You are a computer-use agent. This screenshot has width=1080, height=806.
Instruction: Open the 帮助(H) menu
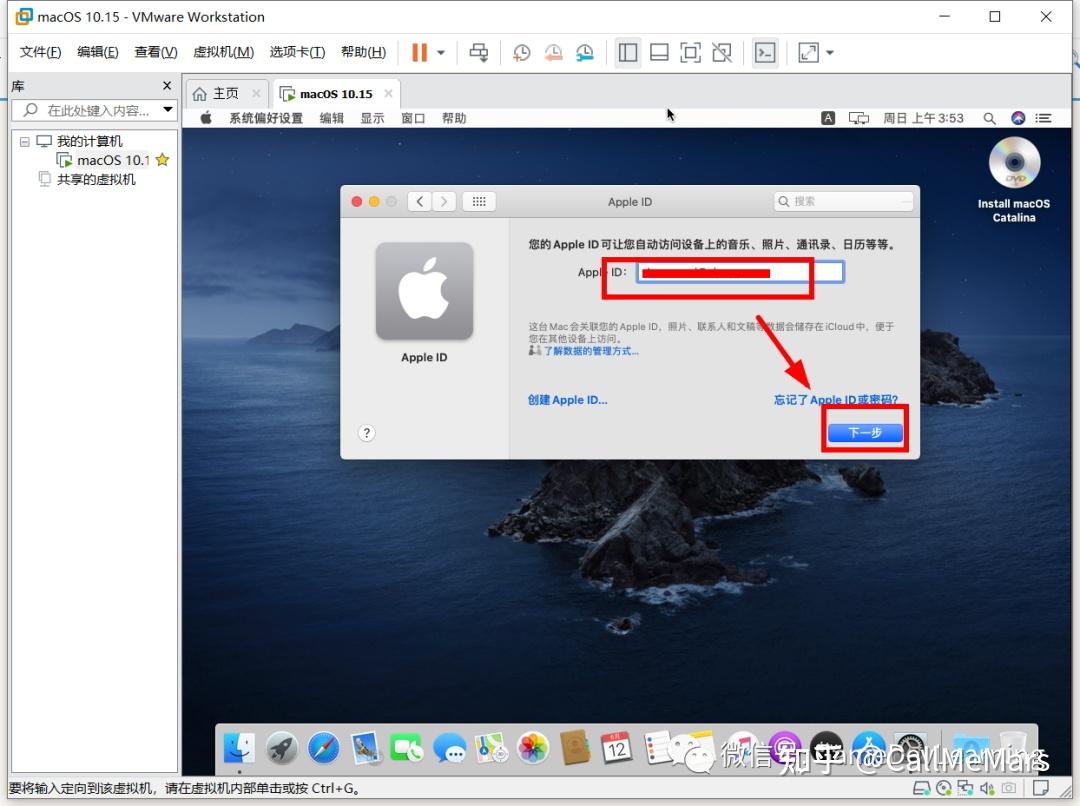tap(363, 52)
